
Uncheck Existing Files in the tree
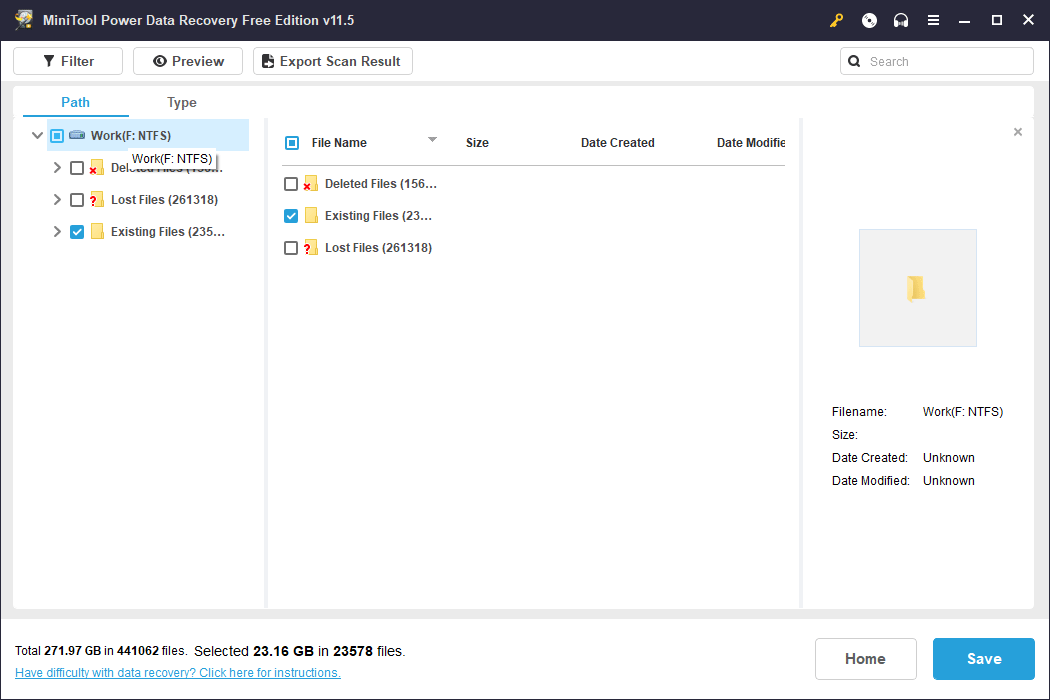[77, 231]
